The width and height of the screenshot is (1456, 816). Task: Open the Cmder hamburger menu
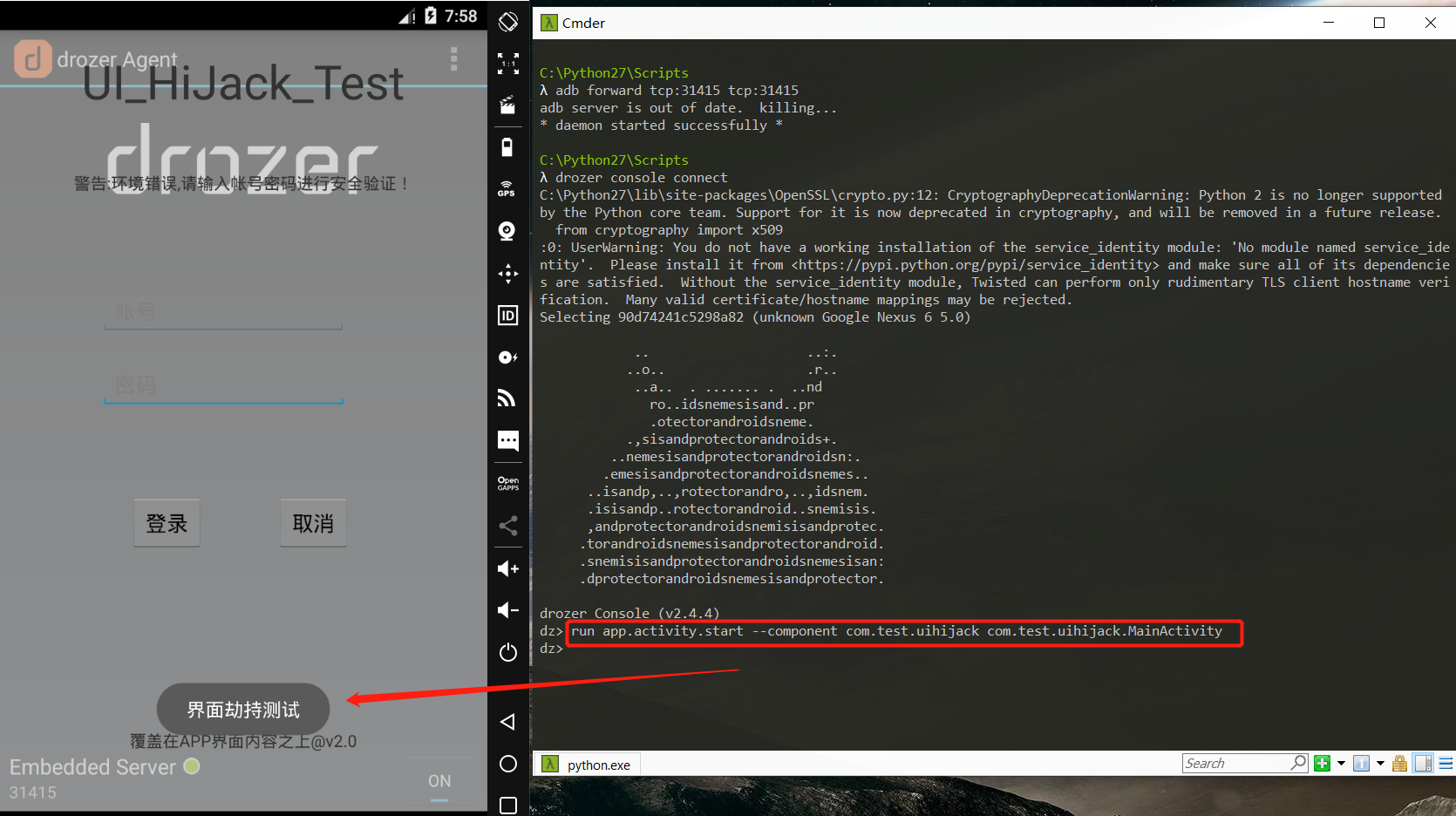pos(1445,763)
